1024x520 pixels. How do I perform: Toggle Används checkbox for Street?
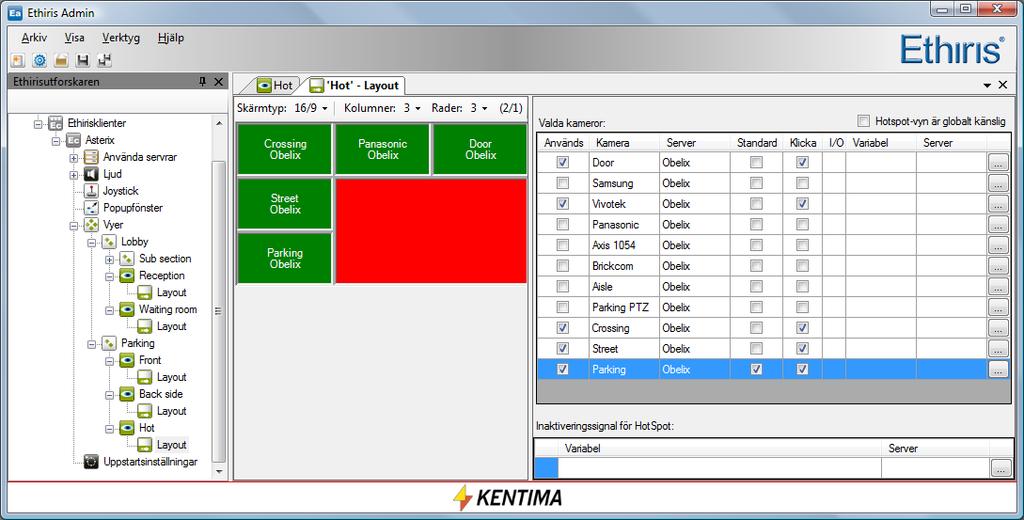[x=562, y=349]
